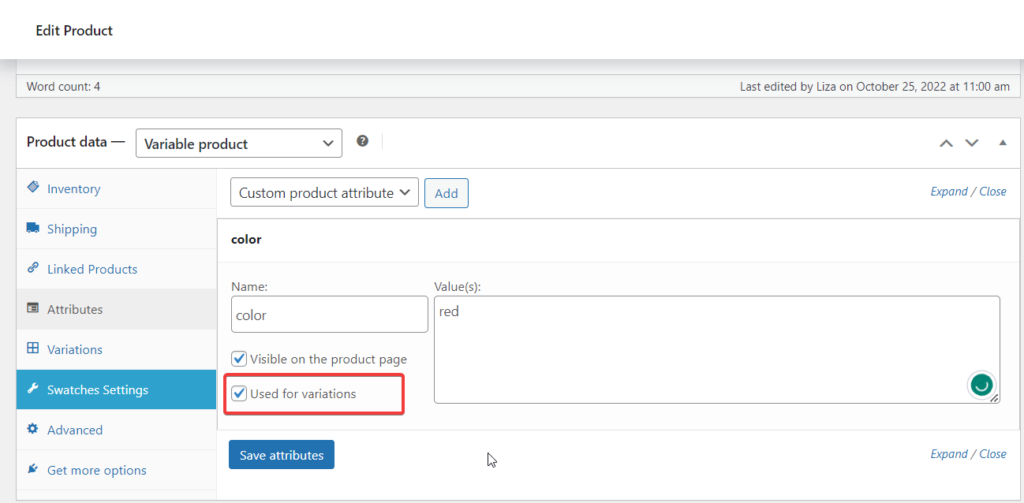Move Product data panel down
Viewport: 1024px width, 503px height.
pos(971,143)
